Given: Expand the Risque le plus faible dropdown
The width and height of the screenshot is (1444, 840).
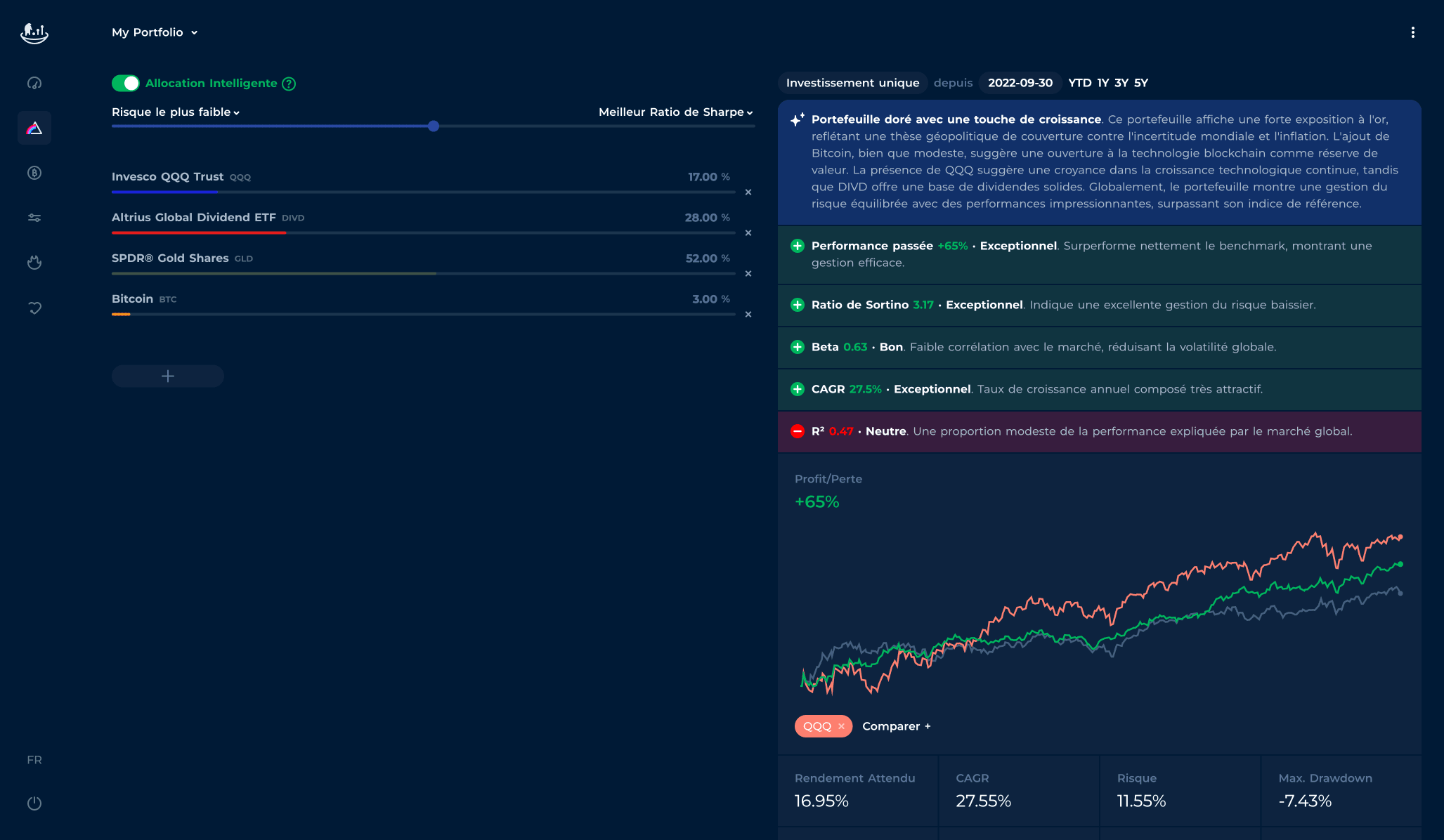Looking at the screenshot, I should tap(176, 112).
